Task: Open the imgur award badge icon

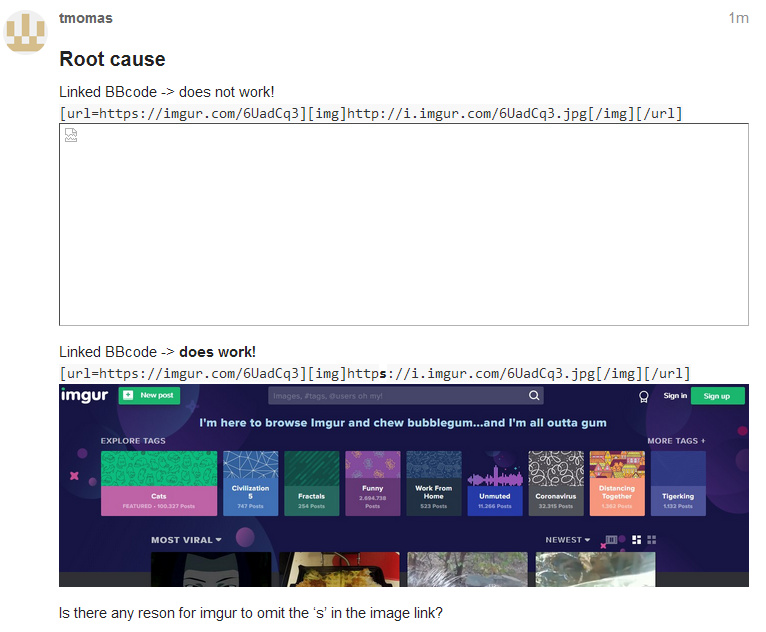Action: pos(643,397)
